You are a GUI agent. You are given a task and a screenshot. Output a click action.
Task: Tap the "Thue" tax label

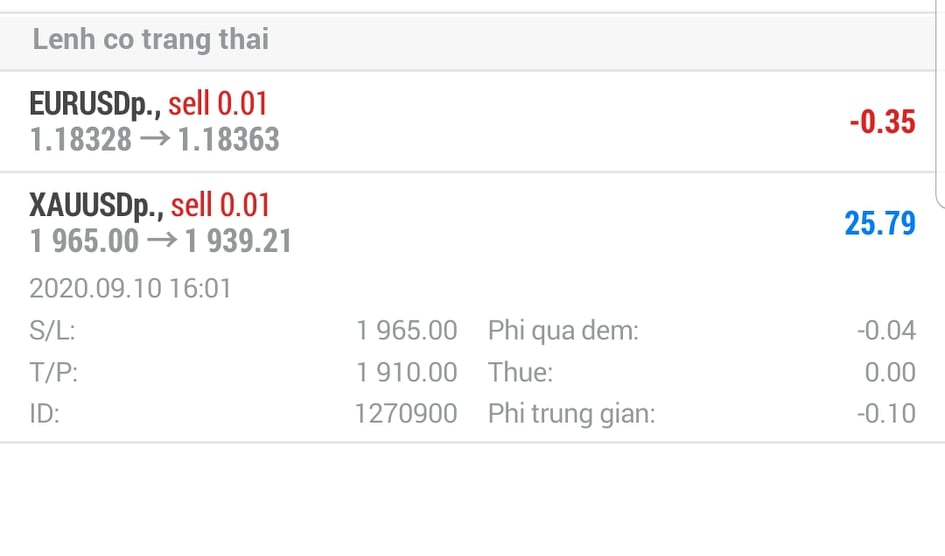click(x=520, y=372)
